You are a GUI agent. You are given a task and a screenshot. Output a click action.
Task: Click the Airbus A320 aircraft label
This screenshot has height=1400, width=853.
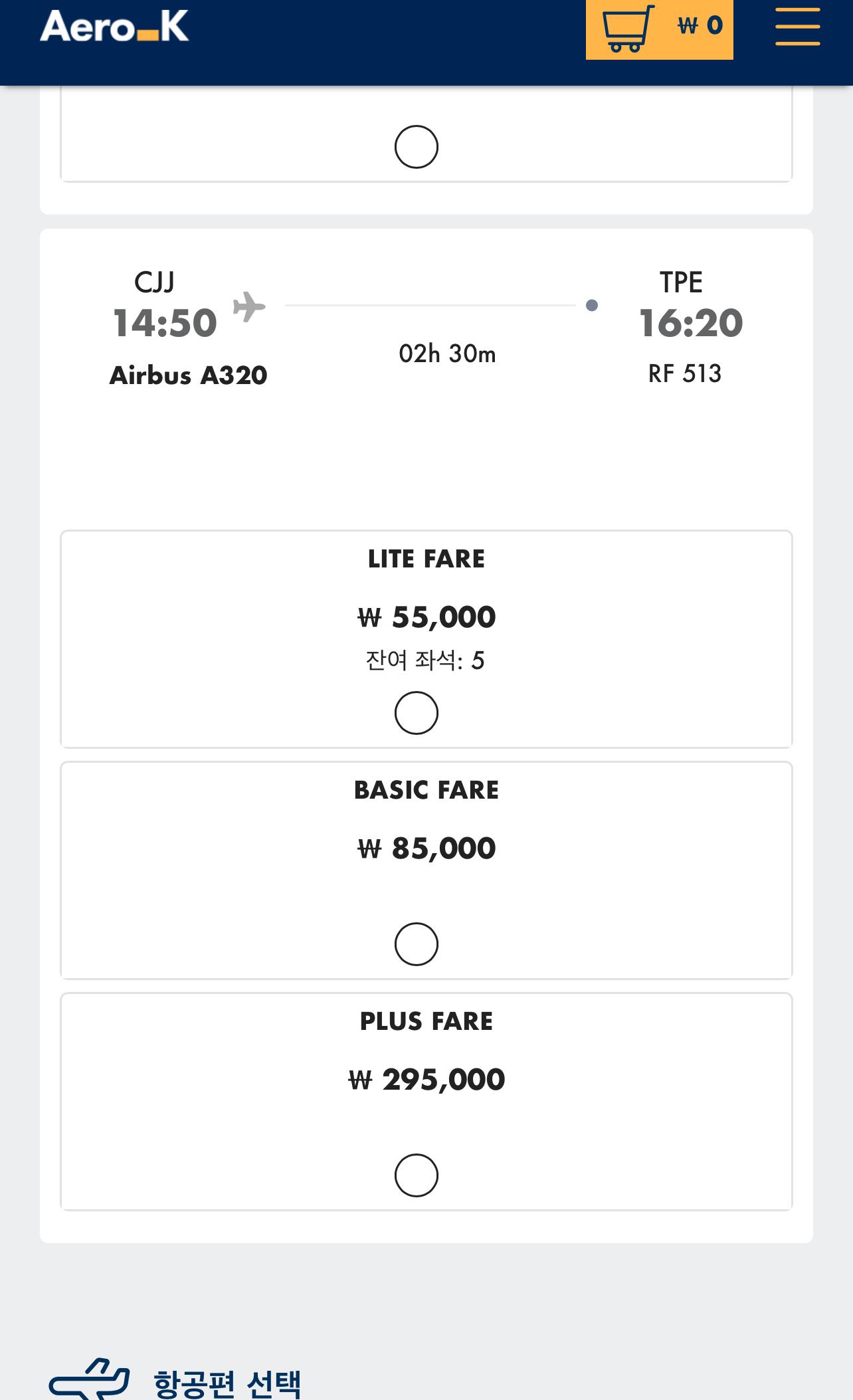(x=189, y=375)
